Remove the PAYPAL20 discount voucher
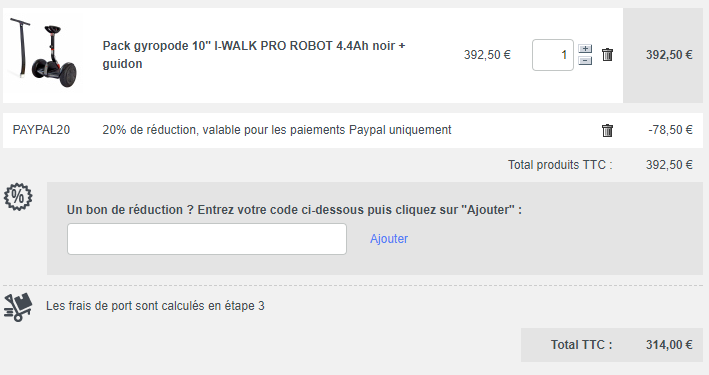Screen dimensions: 709x375 [x=607, y=130]
